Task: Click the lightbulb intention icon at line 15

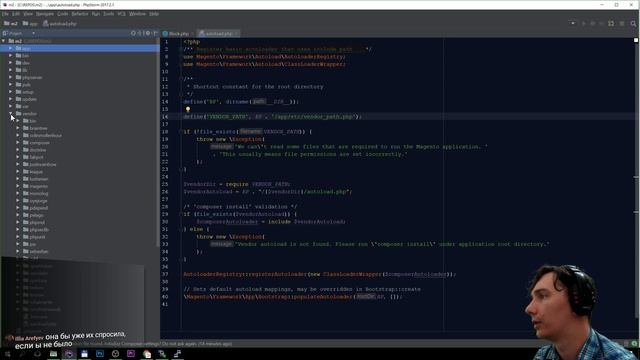Action: click(x=188, y=109)
